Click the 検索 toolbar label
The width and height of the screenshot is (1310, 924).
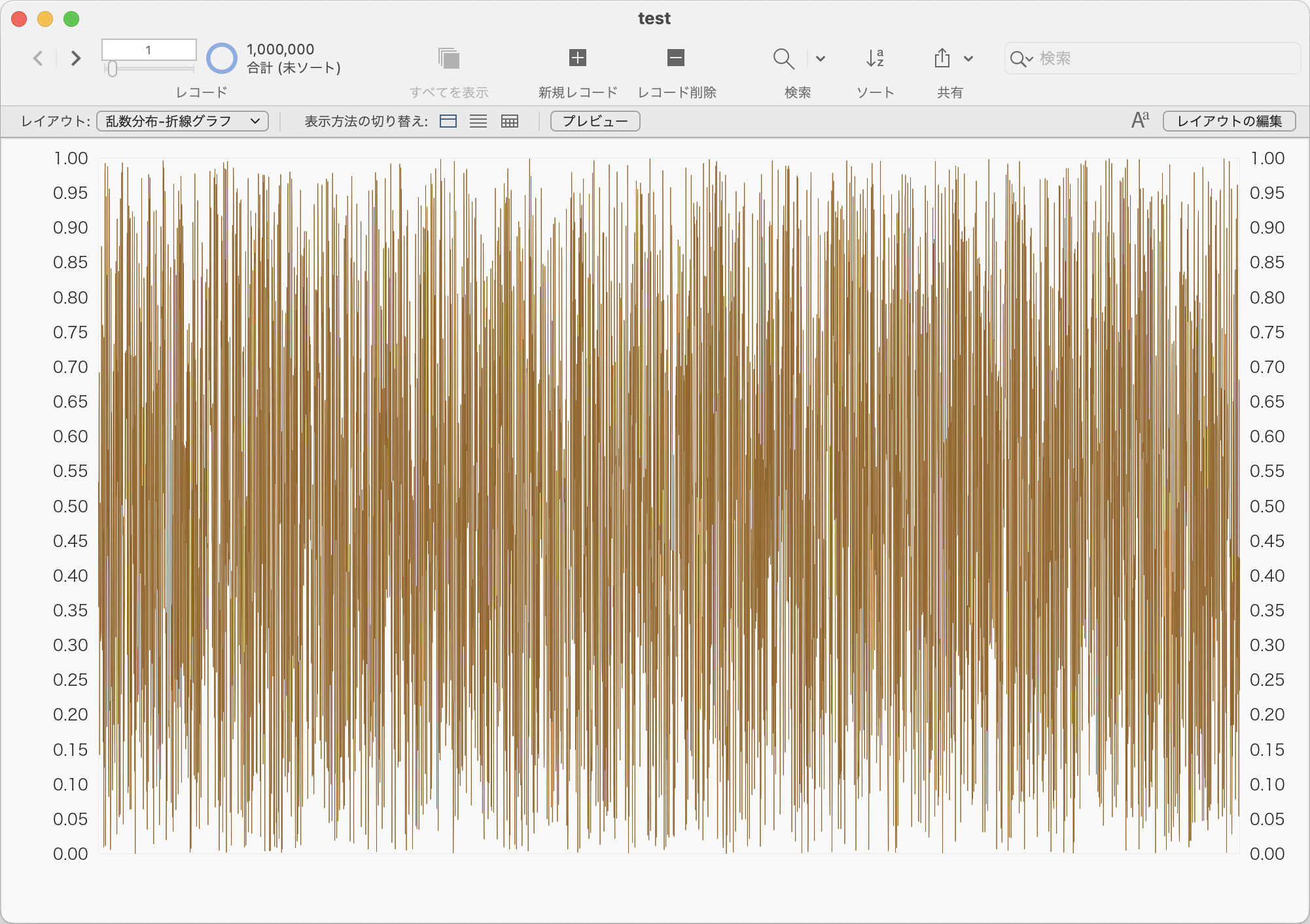798,92
